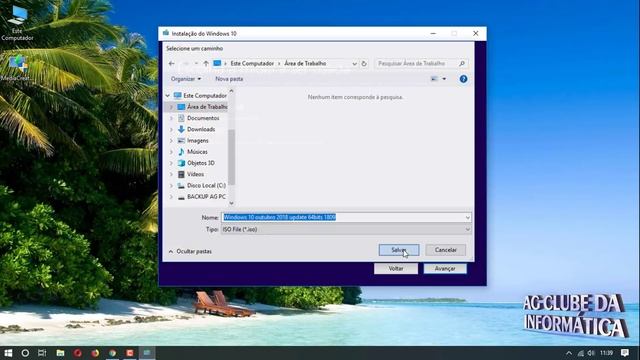The height and width of the screenshot is (360, 640).
Task: Open the Organizar menu
Action: [186, 79]
